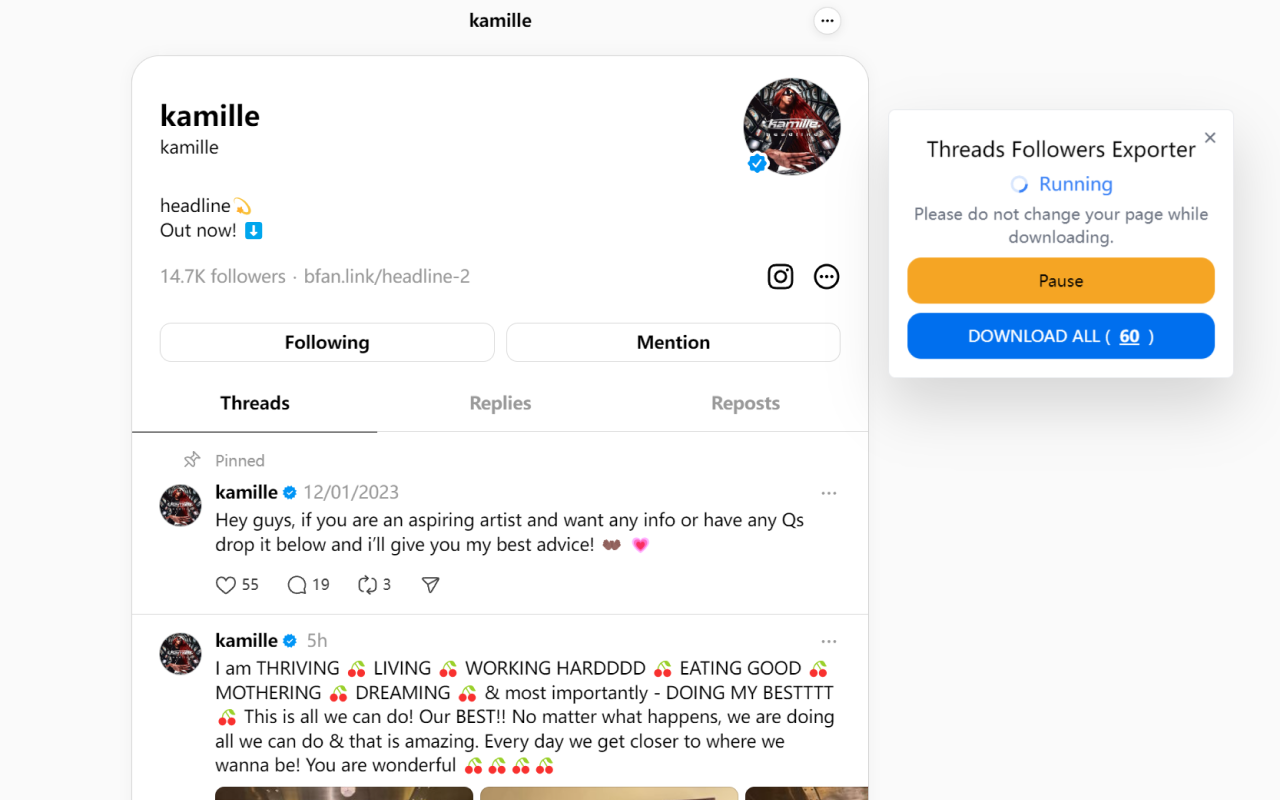The height and width of the screenshot is (800, 1280).
Task: Close the Threads Followers Exporter panel
Action: 1210,138
